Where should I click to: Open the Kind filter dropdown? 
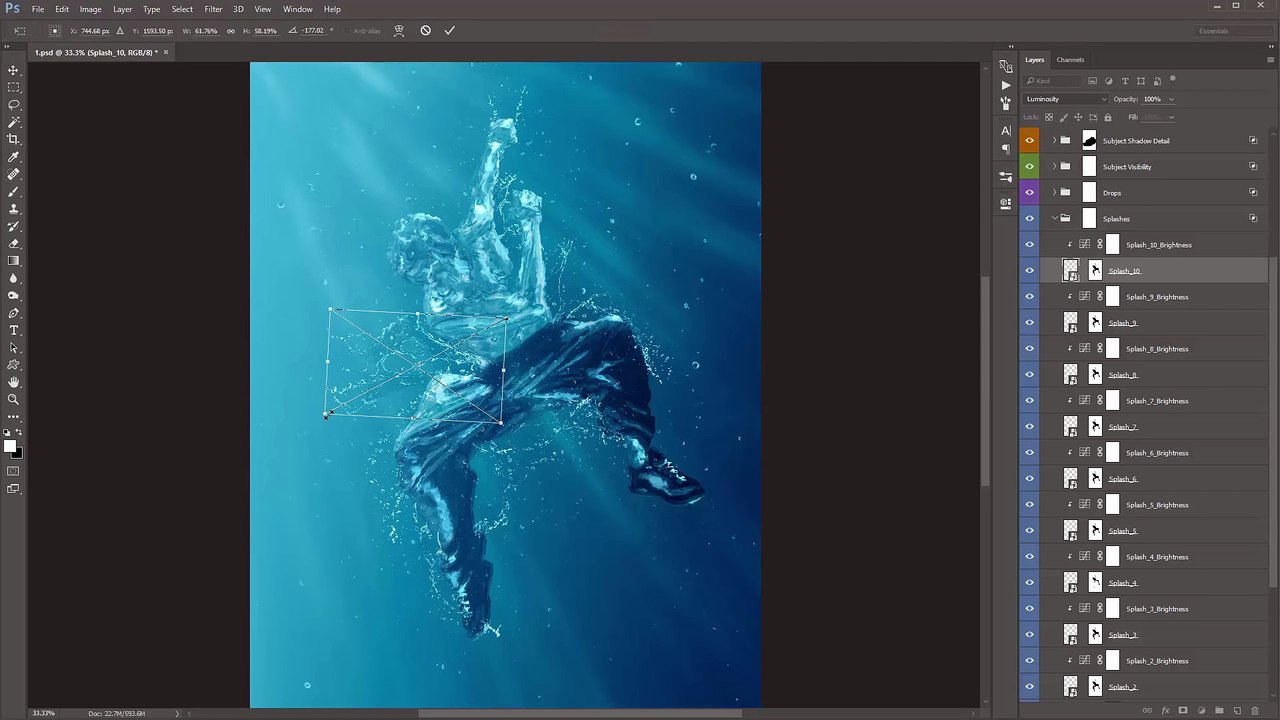tap(1054, 81)
